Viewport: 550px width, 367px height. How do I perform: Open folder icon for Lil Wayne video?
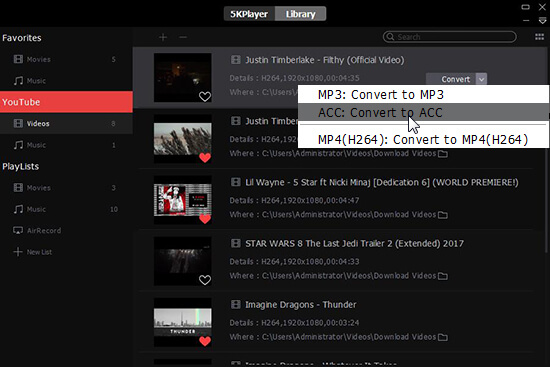point(443,215)
